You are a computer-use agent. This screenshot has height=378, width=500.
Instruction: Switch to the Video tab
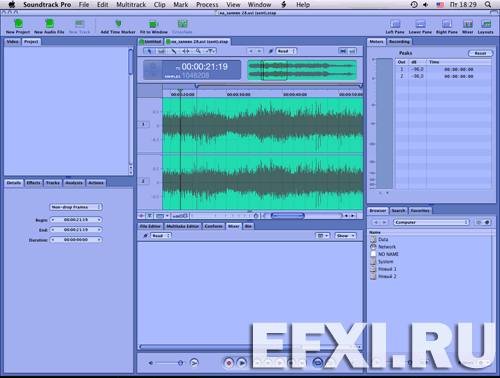(x=12, y=42)
